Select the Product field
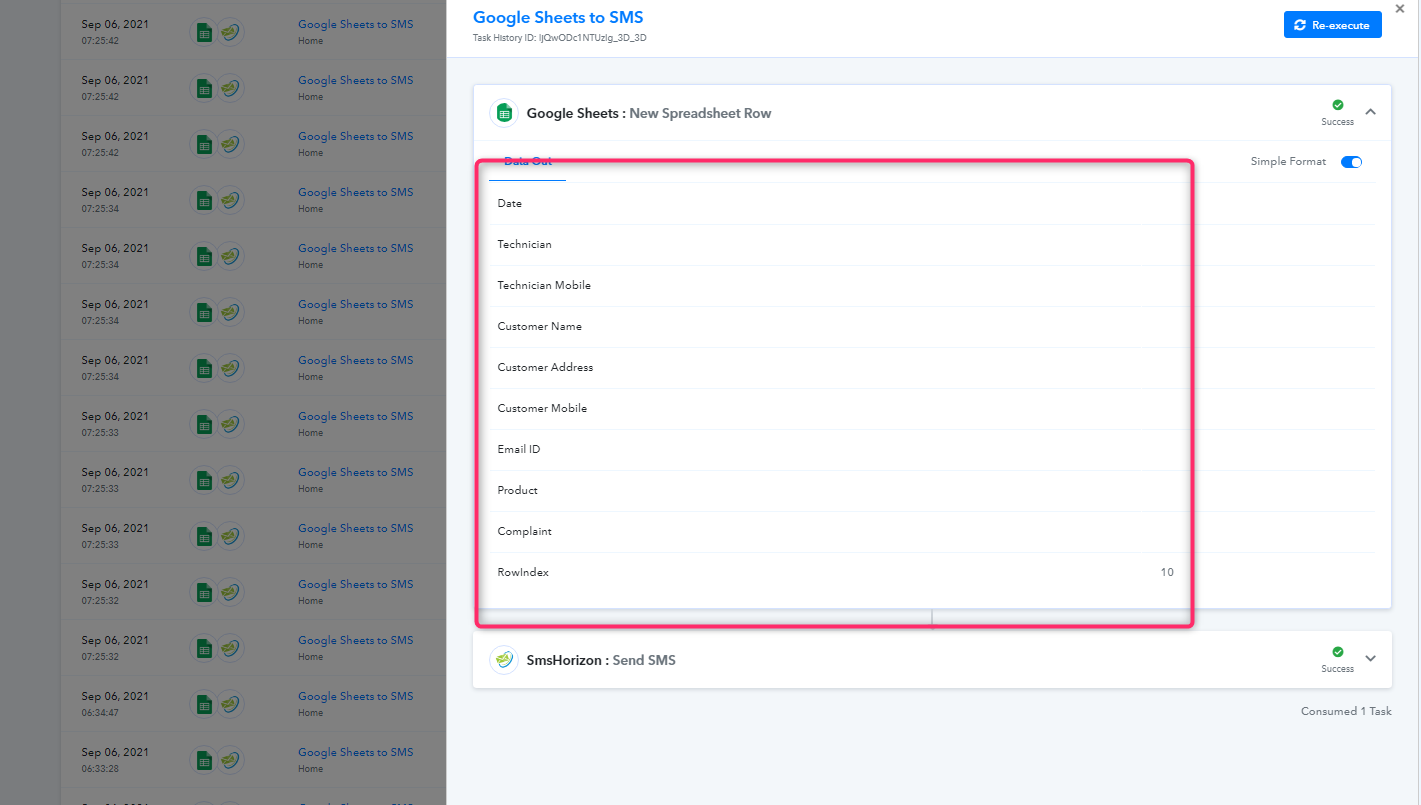Viewport: 1421px width, 805px height. (932, 491)
